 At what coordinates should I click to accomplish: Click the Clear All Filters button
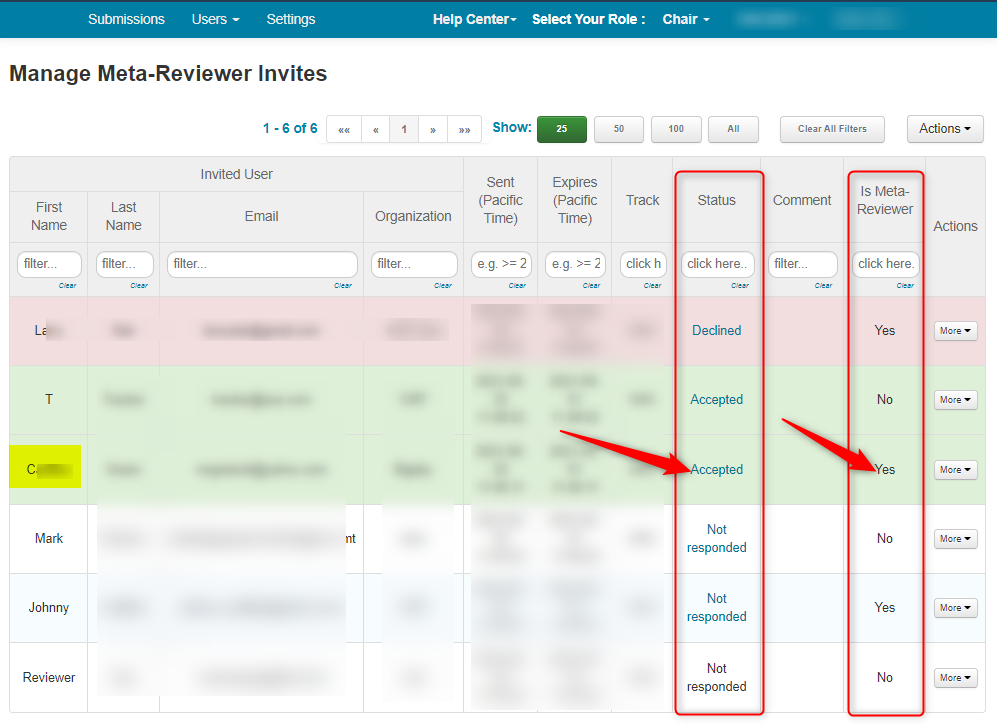(x=832, y=129)
